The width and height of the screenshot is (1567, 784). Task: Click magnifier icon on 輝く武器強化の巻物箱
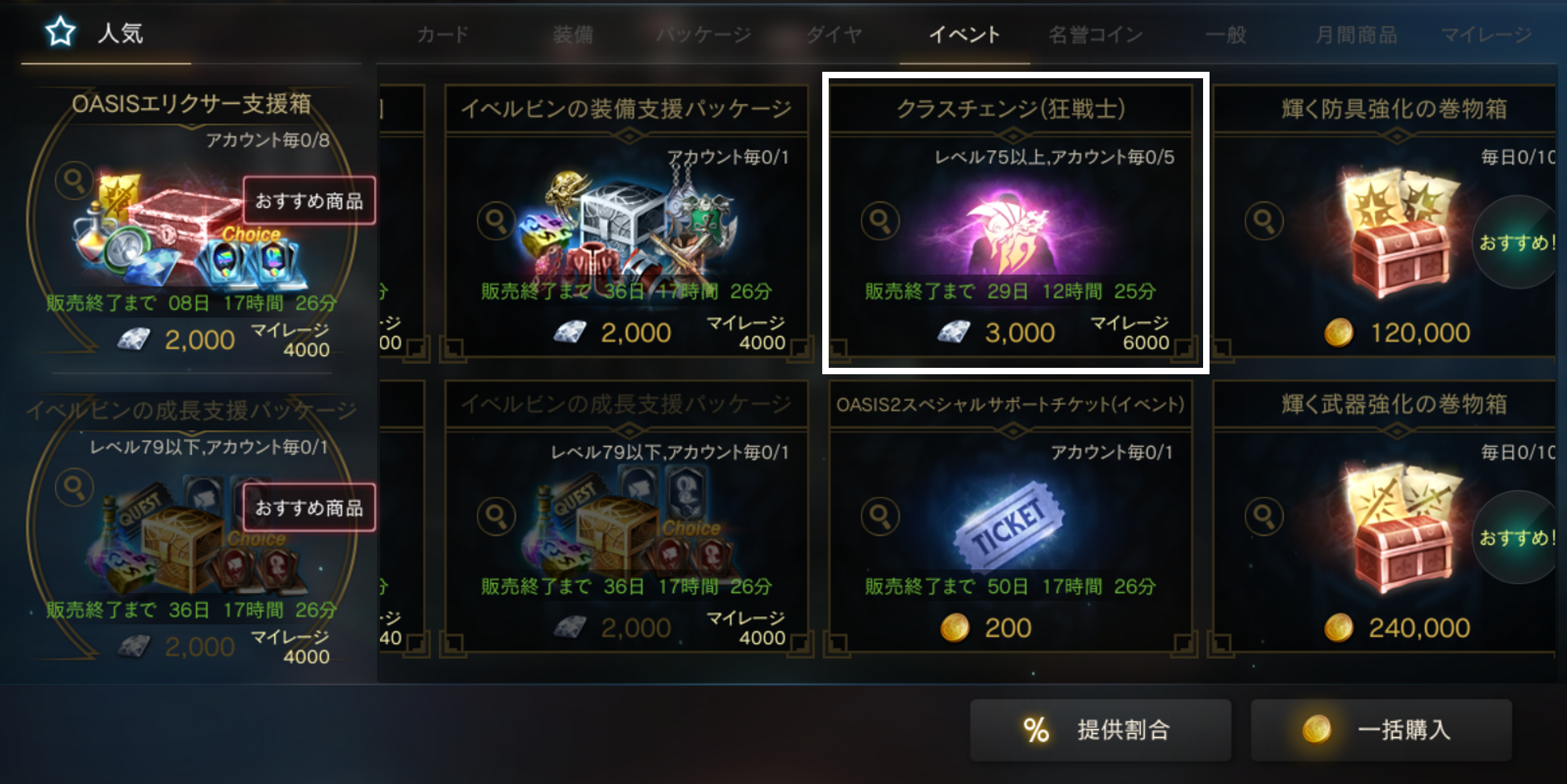(1264, 516)
